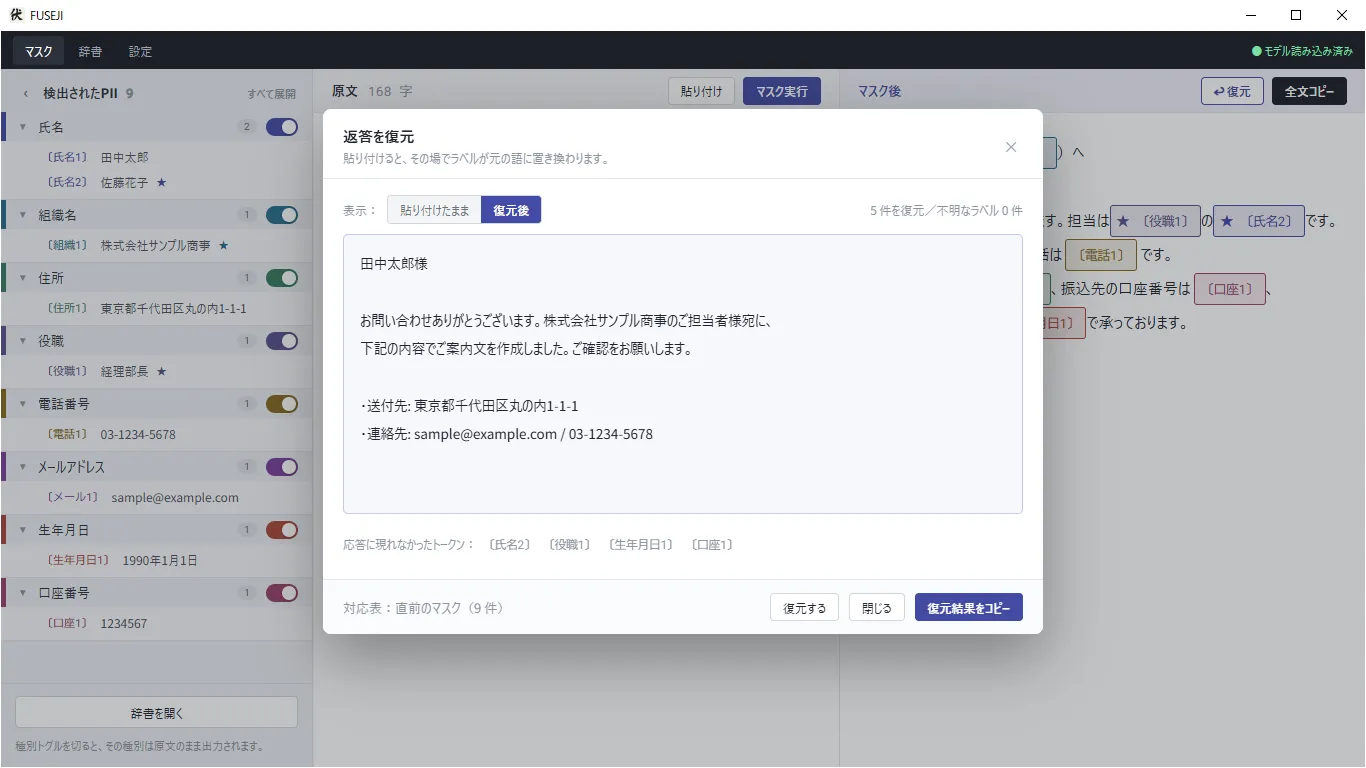Click the 閉じる button

(877, 607)
